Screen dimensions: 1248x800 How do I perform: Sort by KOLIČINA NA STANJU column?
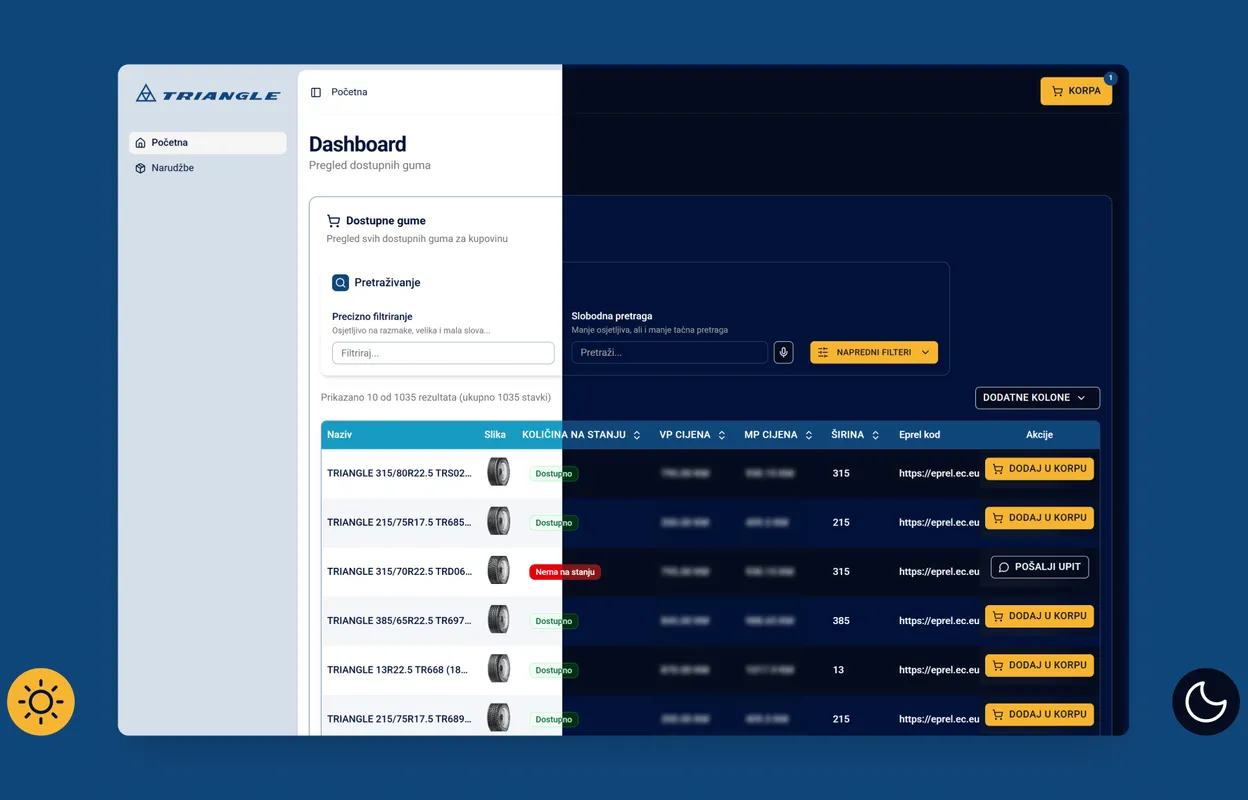point(581,435)
